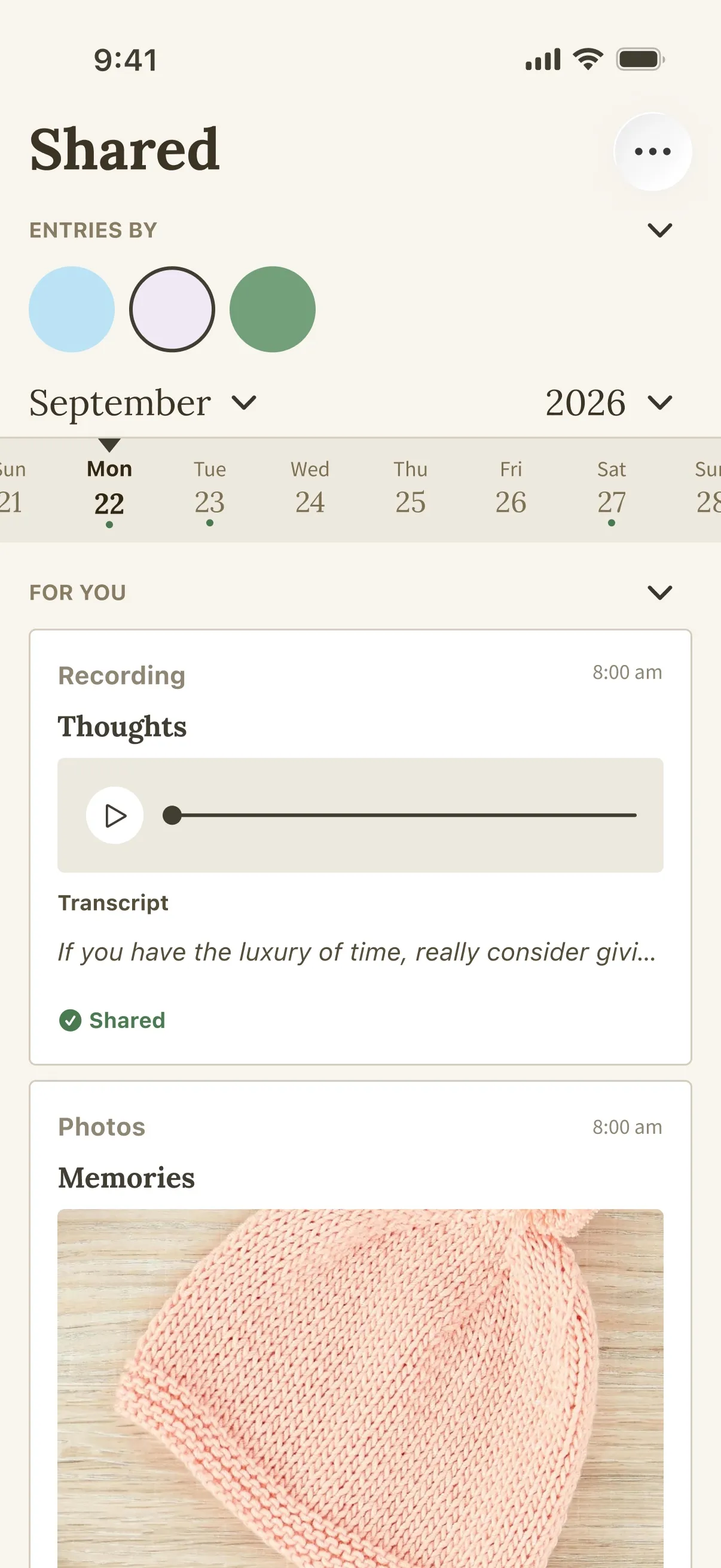721x1568 pixels.
Task: Open the September month dropdown
Action: click(143, 403)
